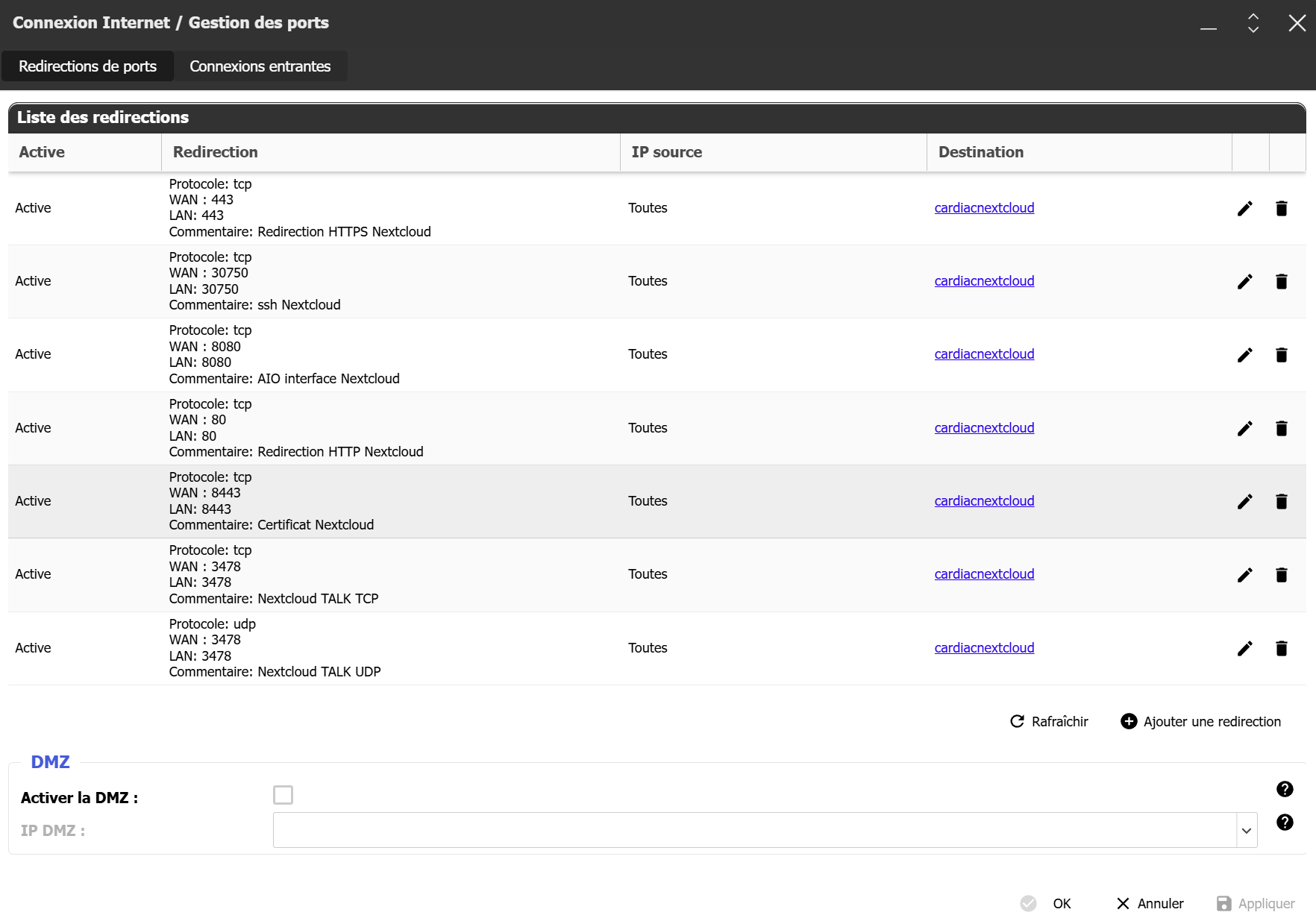
Task: Click Toutes in the ssh Nextcloud row
Action: 648,281
